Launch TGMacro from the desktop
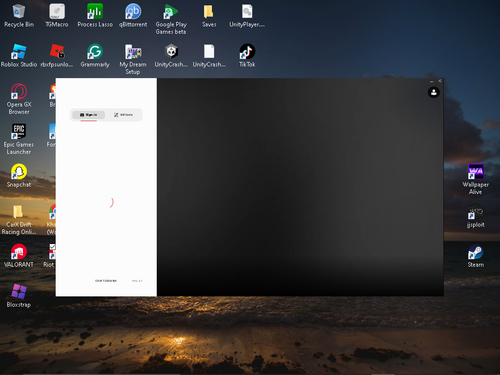Image resolution: width=500 pixels, height=375 pixels. pos(57,16)
